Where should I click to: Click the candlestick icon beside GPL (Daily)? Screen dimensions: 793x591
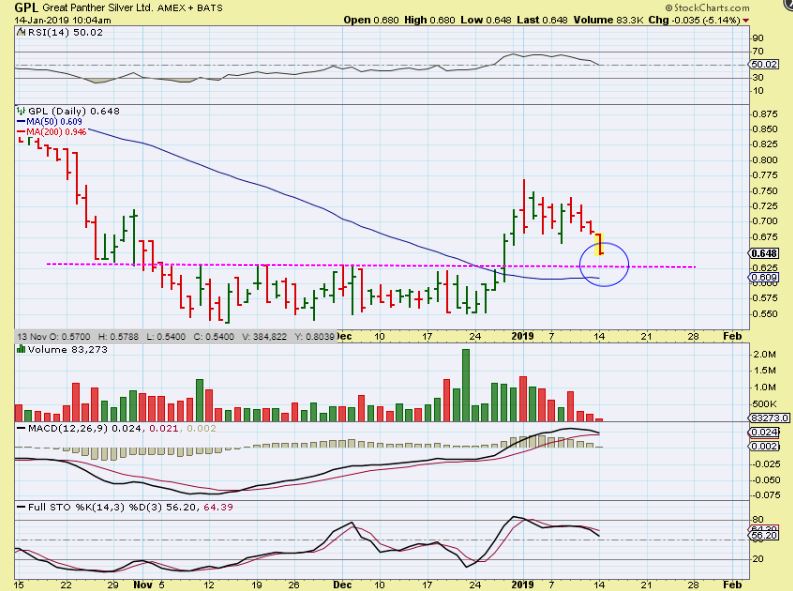click(21, 111)
